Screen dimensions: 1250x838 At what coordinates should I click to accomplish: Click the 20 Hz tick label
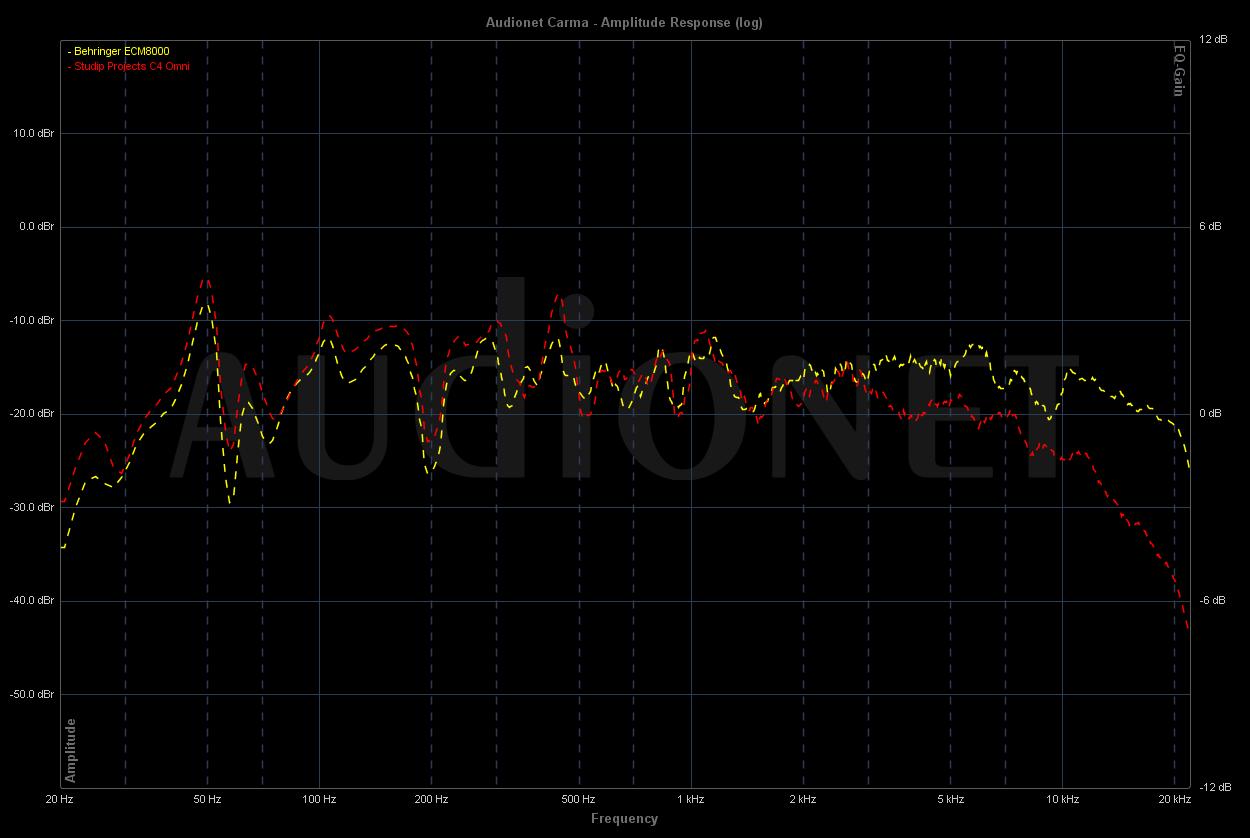(59, 800)
